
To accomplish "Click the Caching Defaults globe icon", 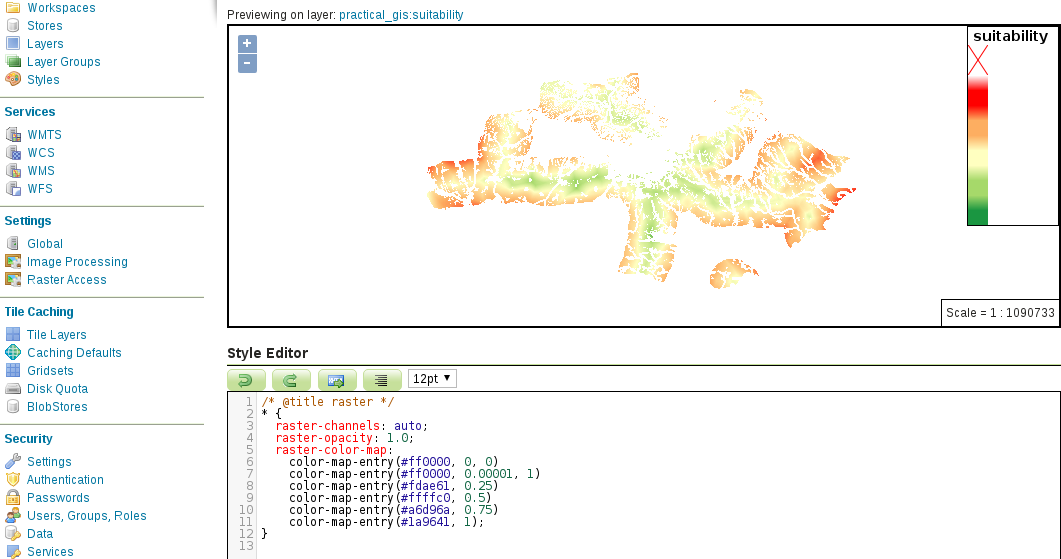I will tap(13, 353).
